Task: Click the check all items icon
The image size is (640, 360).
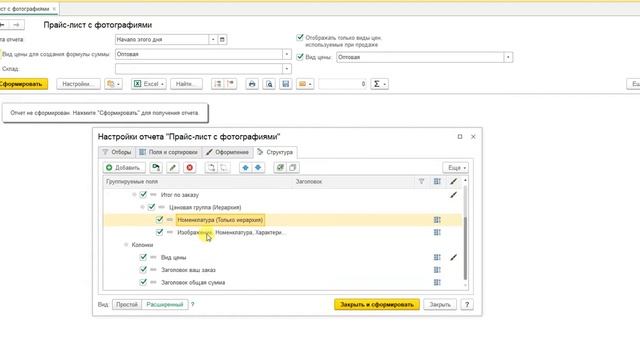Action: [280, 168]
